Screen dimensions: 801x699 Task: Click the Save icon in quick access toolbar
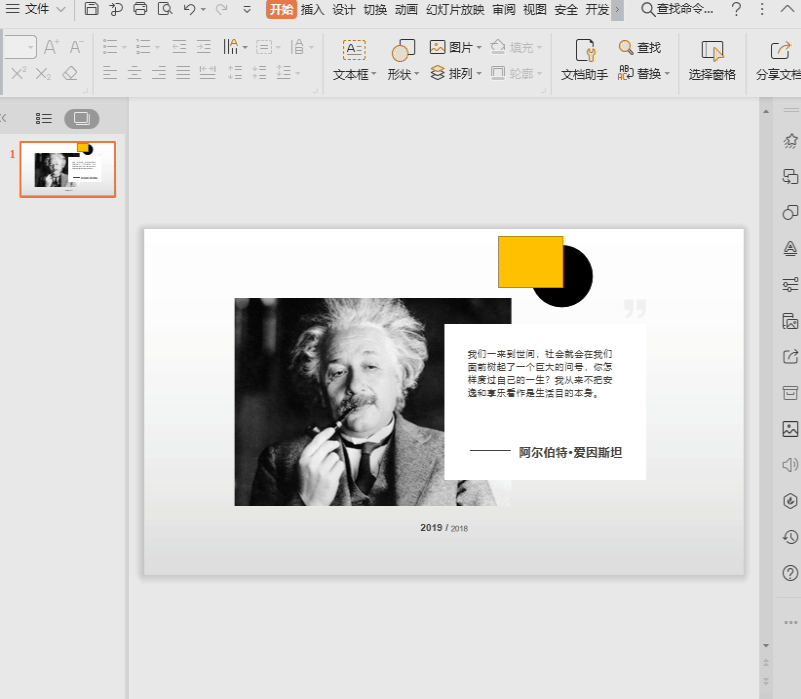pos(91,9)
